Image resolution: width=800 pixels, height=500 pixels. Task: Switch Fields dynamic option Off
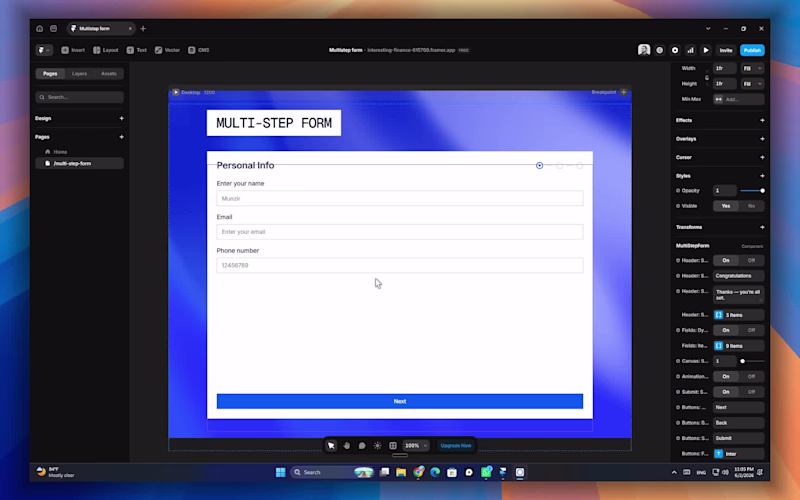(751, 330)
